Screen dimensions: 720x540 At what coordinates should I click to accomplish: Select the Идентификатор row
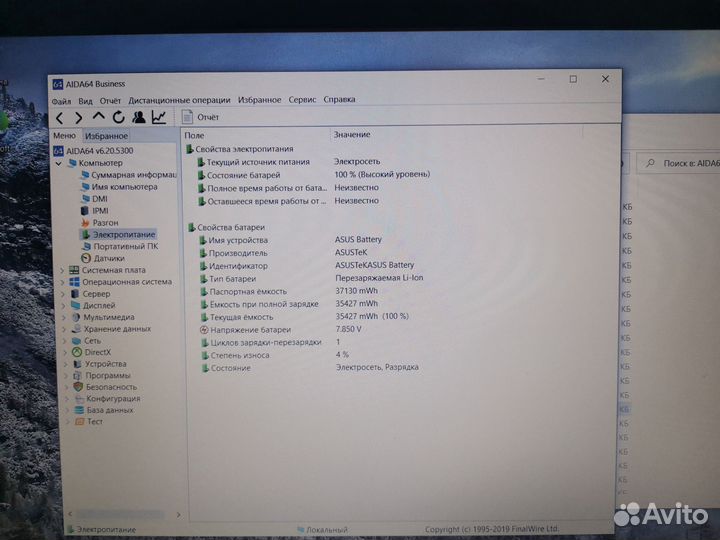tap(314, 265)
